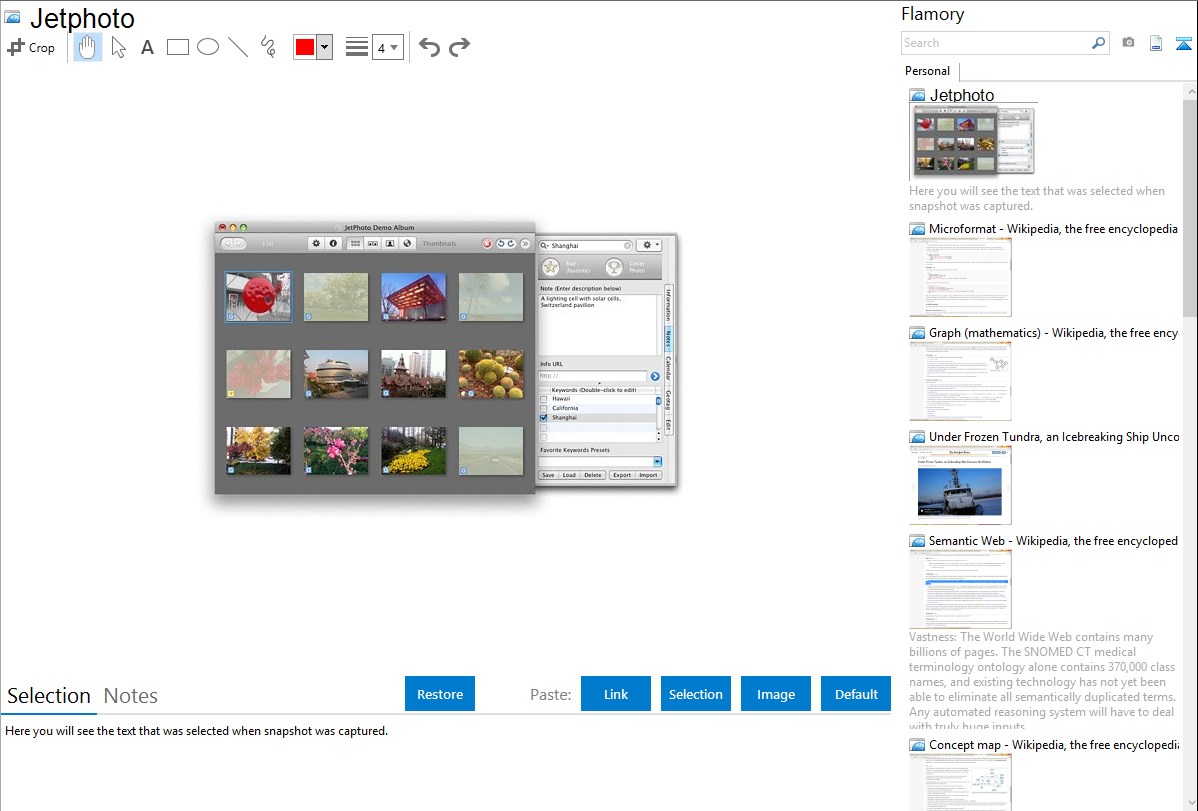Pick the rectangle drawing tool
This screenshot has width=1198, height=811.
click(x=177, y=47)
